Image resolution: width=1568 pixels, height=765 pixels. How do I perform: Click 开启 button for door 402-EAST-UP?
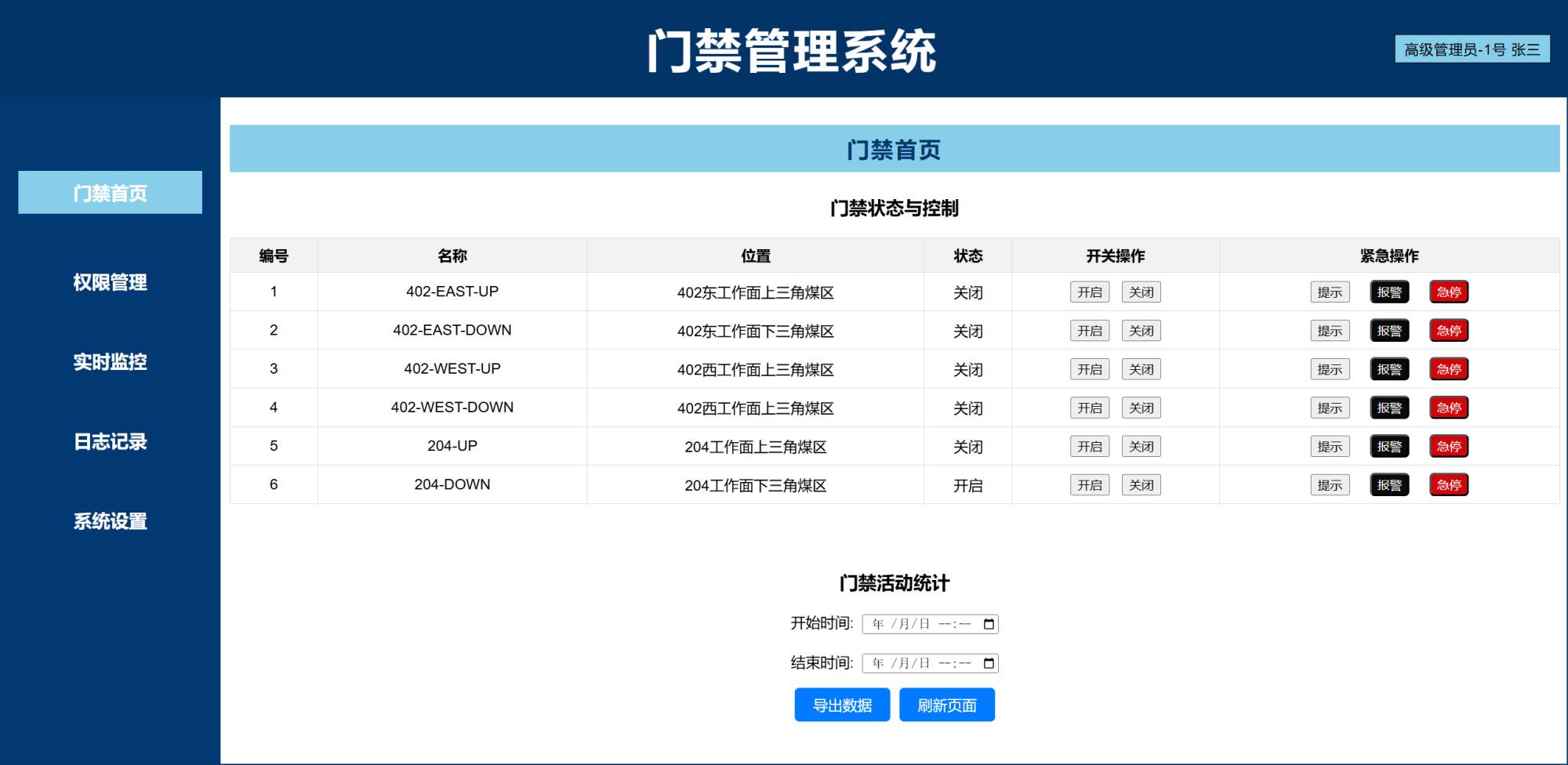[x=1089, y=292]
